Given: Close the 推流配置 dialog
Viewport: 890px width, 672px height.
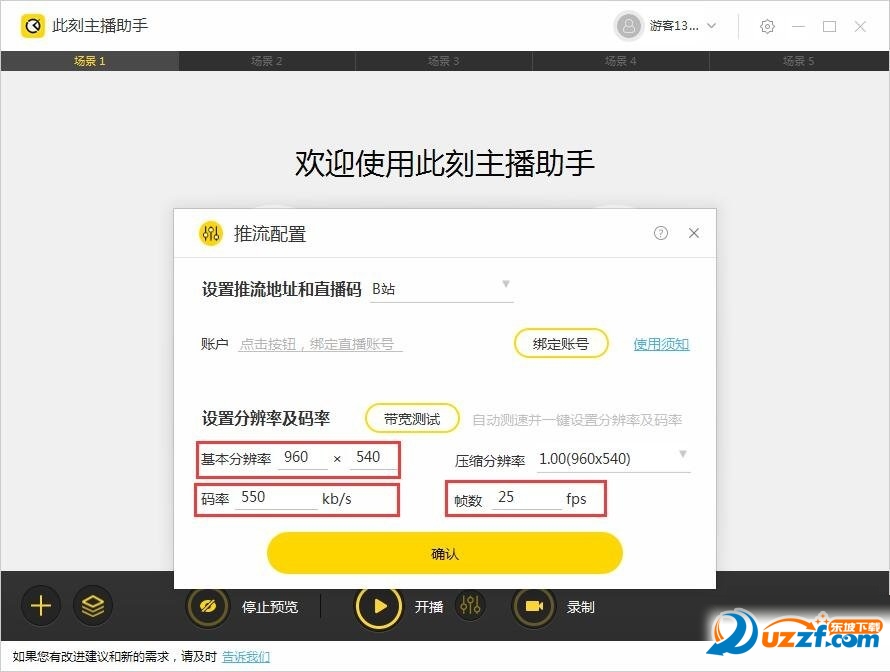Looking at the screenshot, I should point(694,233).
